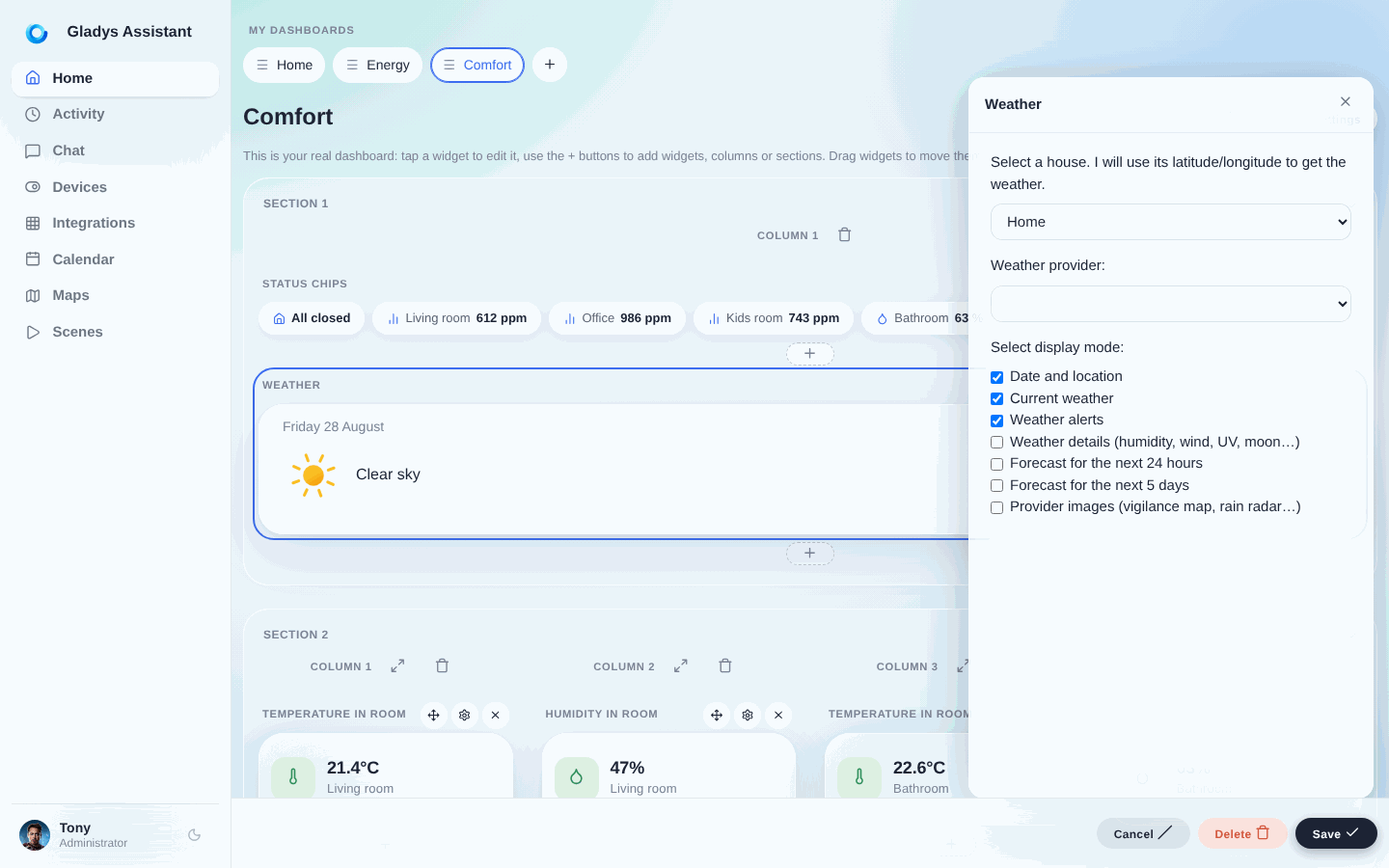Click the Friday 28 August date text

333,426
